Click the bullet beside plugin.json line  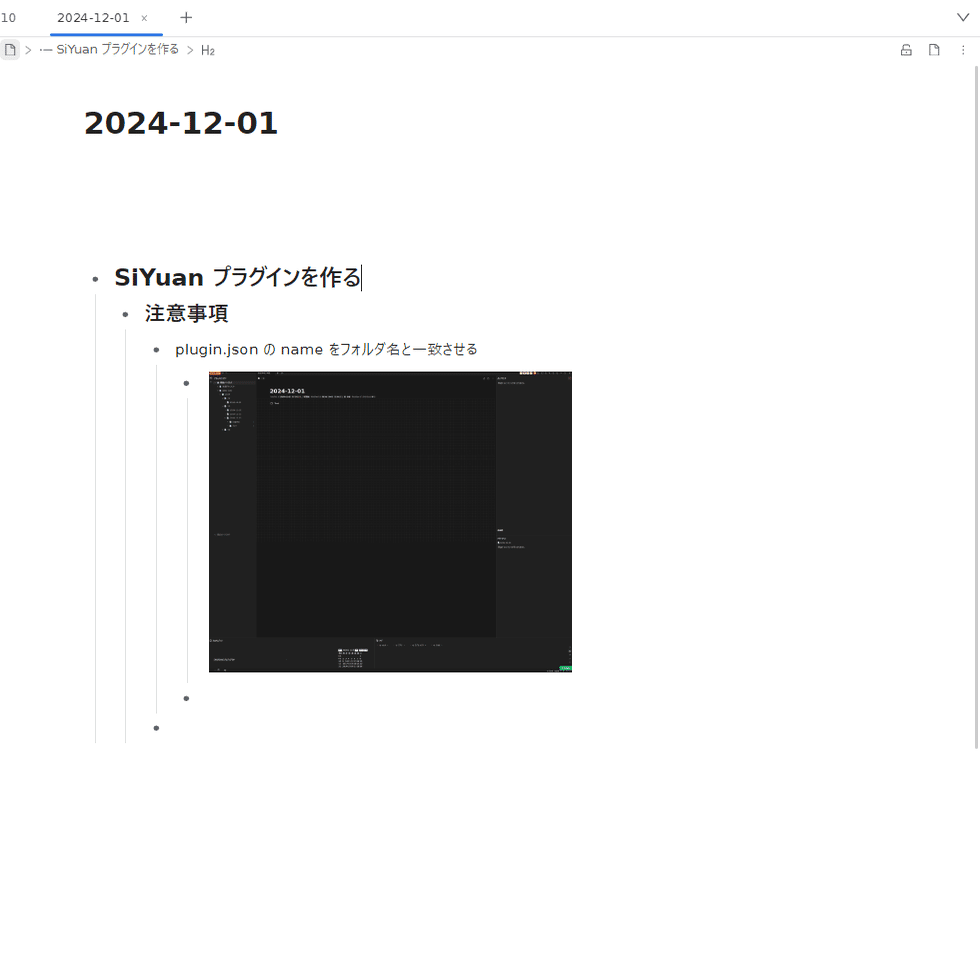[156, 350]
